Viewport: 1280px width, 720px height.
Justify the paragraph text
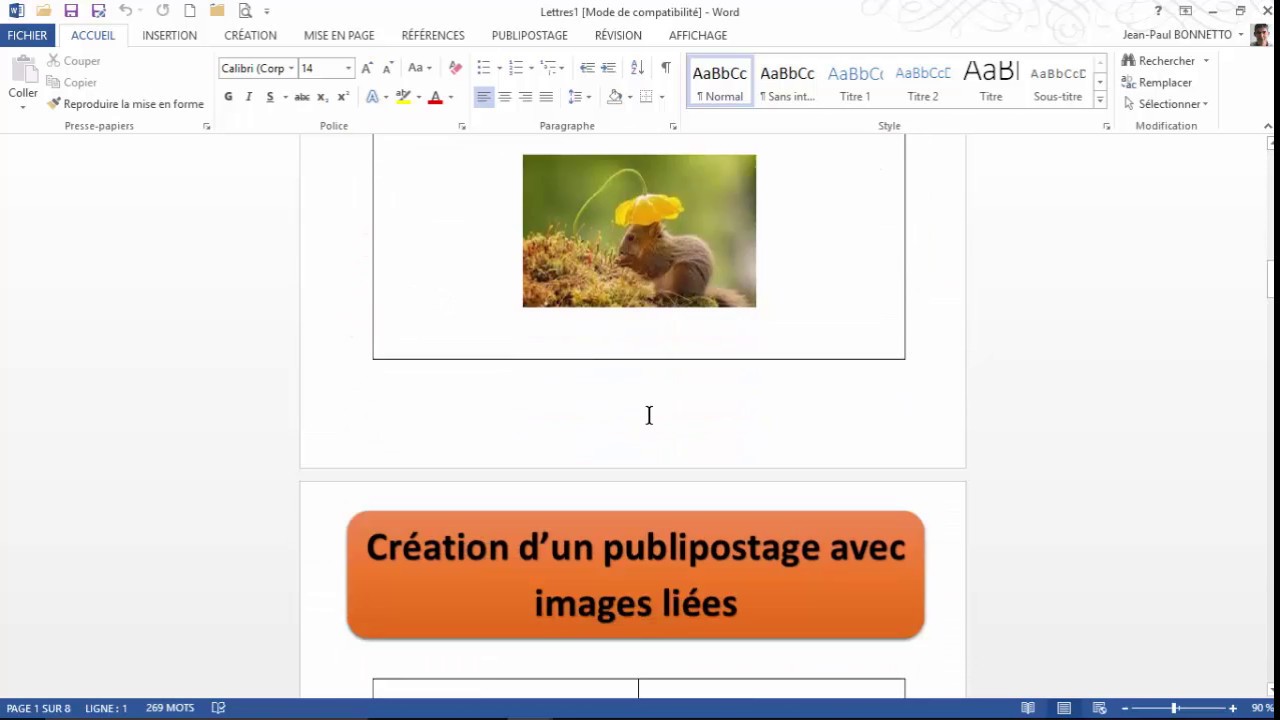[546, 97]
